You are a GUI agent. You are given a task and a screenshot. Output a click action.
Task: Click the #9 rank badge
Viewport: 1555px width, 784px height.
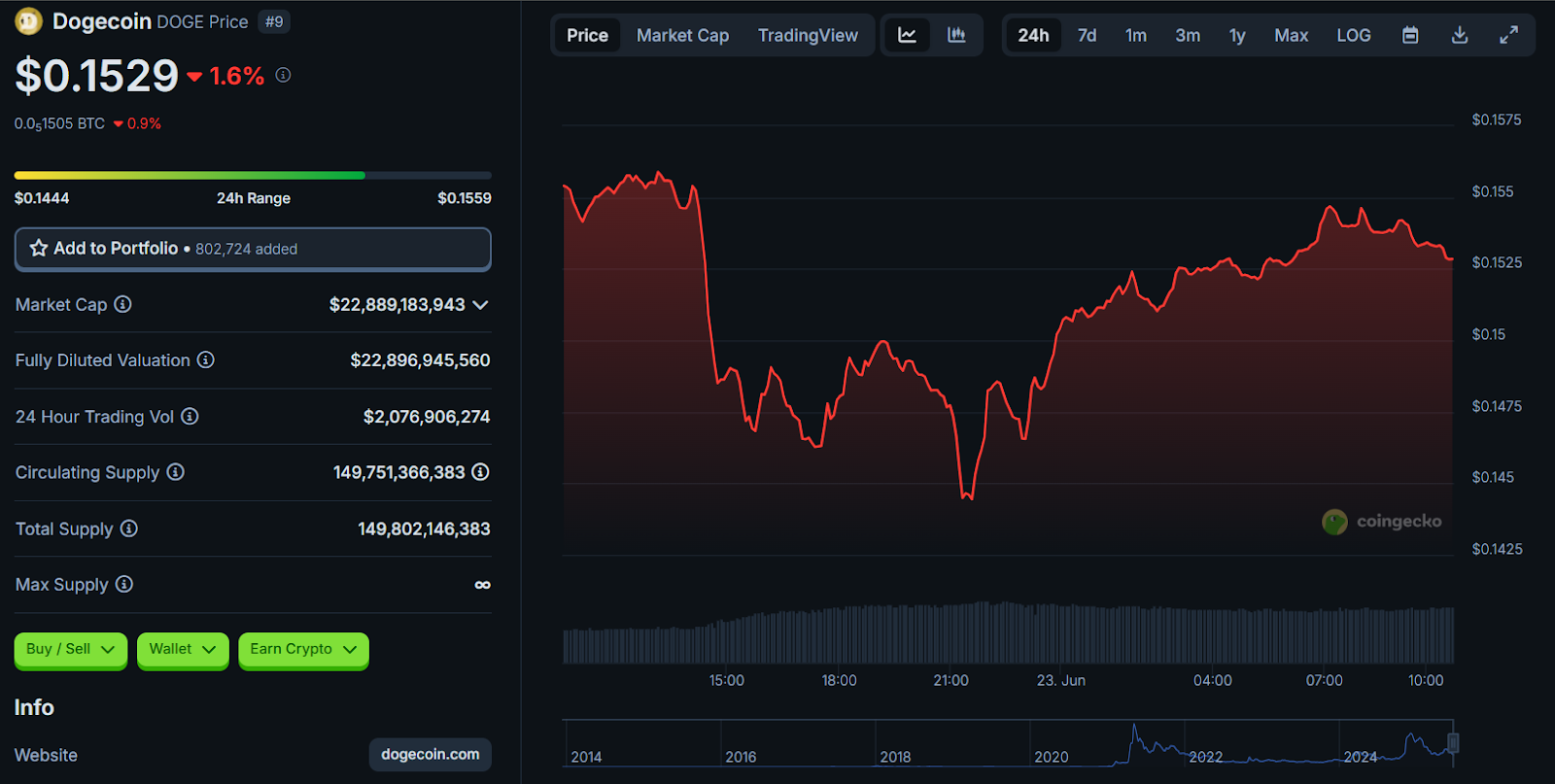tap(274, 21)
